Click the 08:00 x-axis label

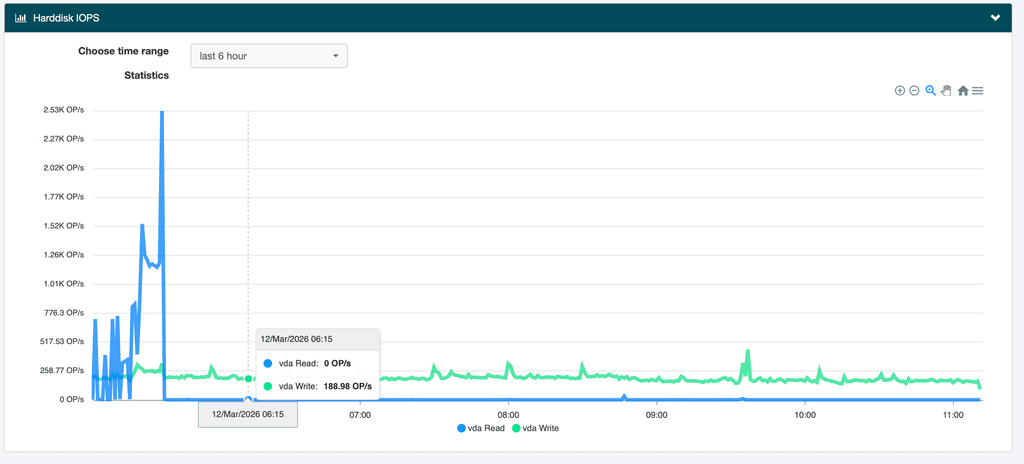(508, 414)
